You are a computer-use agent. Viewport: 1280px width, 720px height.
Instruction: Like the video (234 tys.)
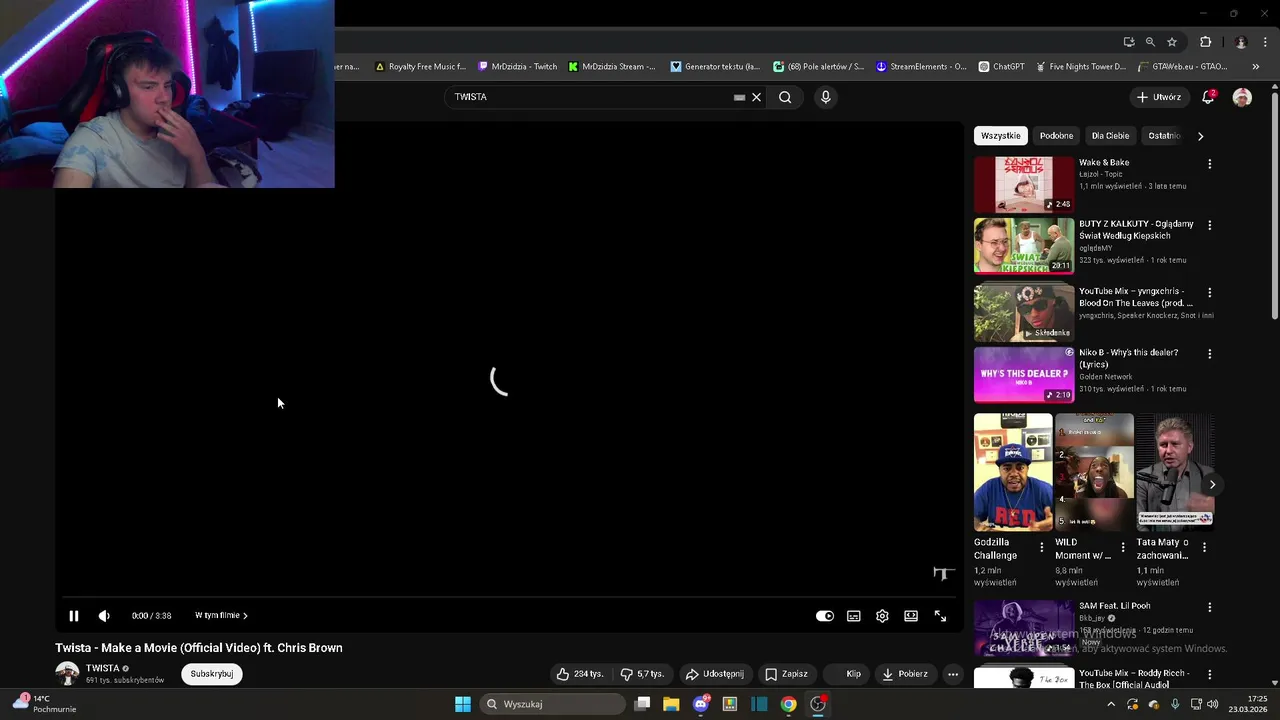click(580, 674)
